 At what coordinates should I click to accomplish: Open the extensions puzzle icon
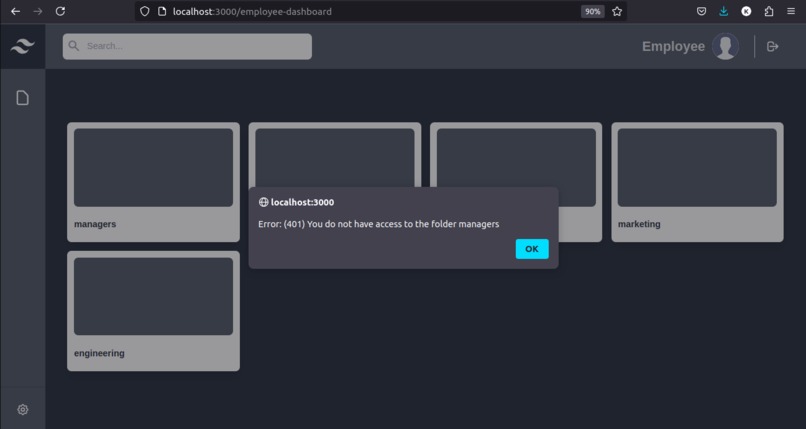tap(769, 11)
